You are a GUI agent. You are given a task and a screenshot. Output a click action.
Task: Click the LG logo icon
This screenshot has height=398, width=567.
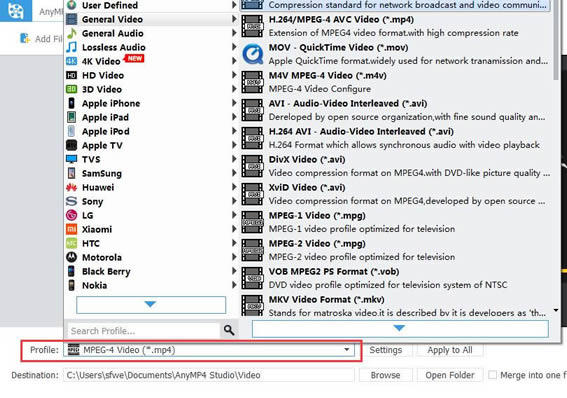click(x=71, y=215)
